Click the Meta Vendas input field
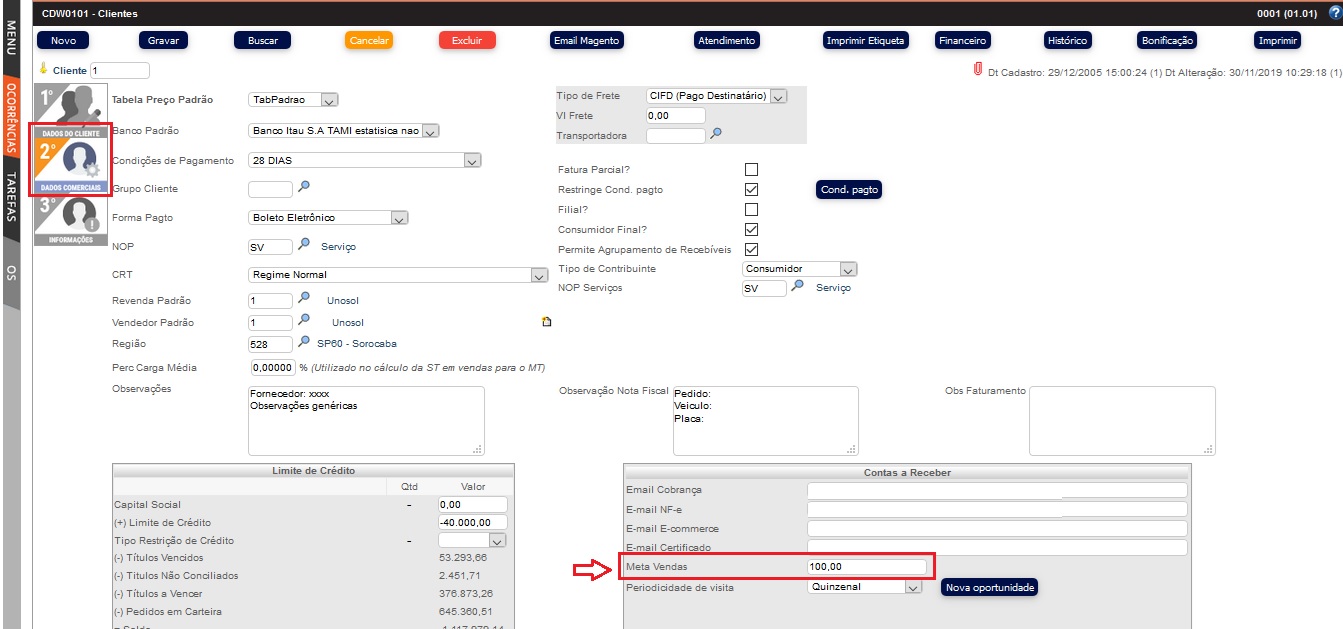The width and height of the screenshot is (1343, 629). tap(866, 567)
